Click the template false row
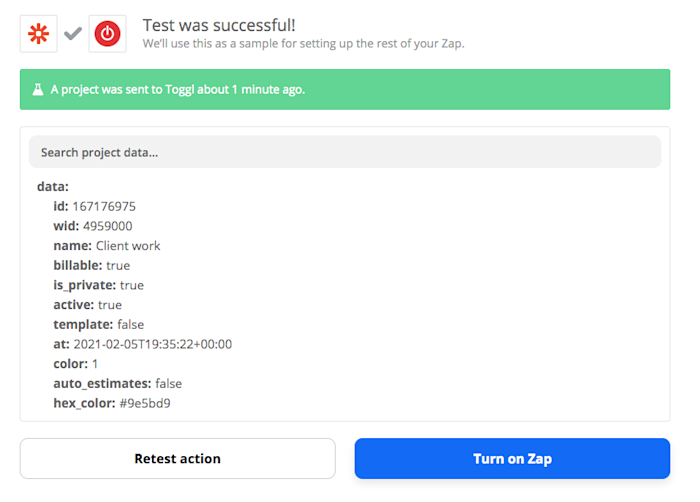Viewport: 700px width, 502px height. coord(98,324)
